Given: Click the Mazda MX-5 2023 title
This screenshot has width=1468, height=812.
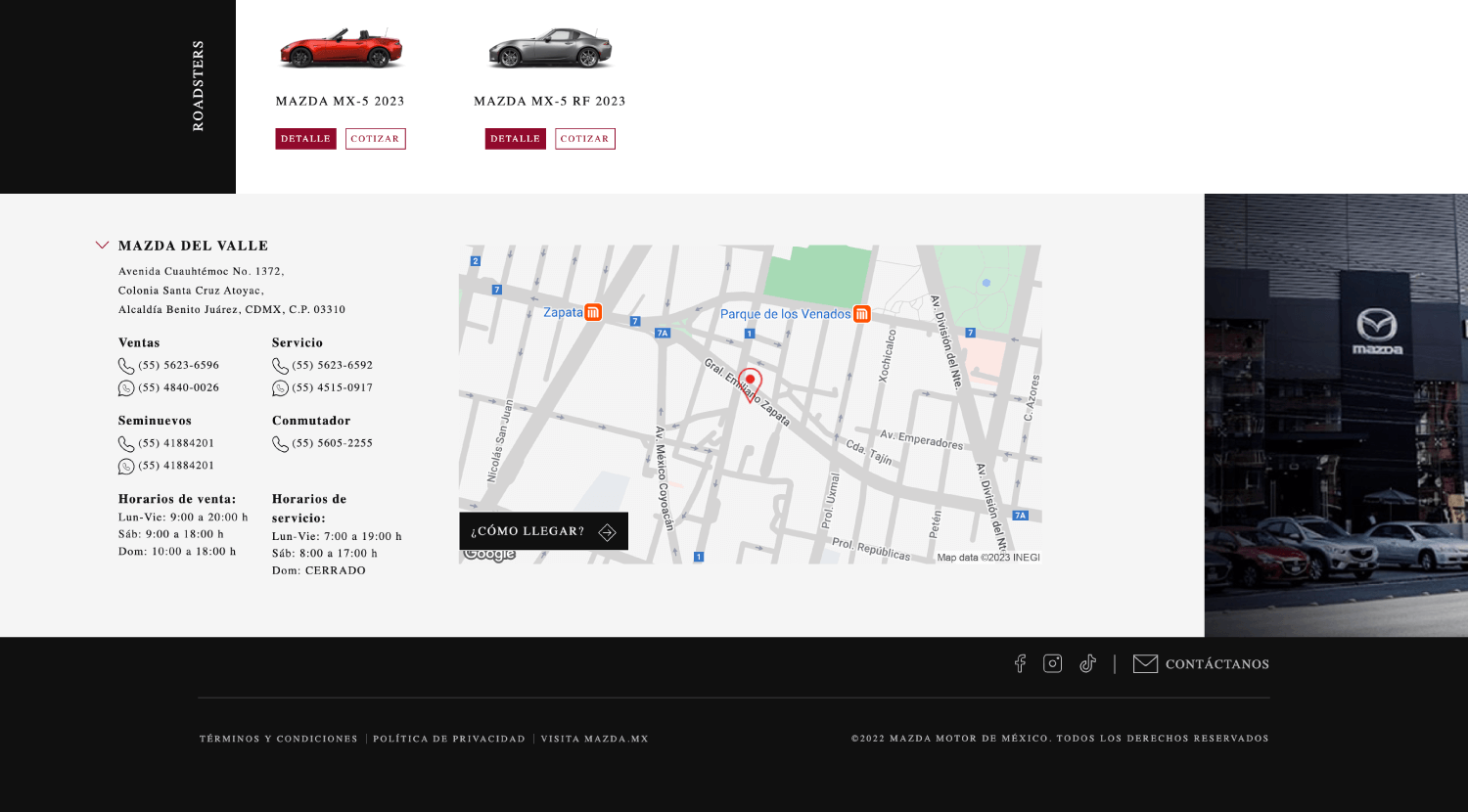Looking at the screenshot, I should tap(341, 101).
